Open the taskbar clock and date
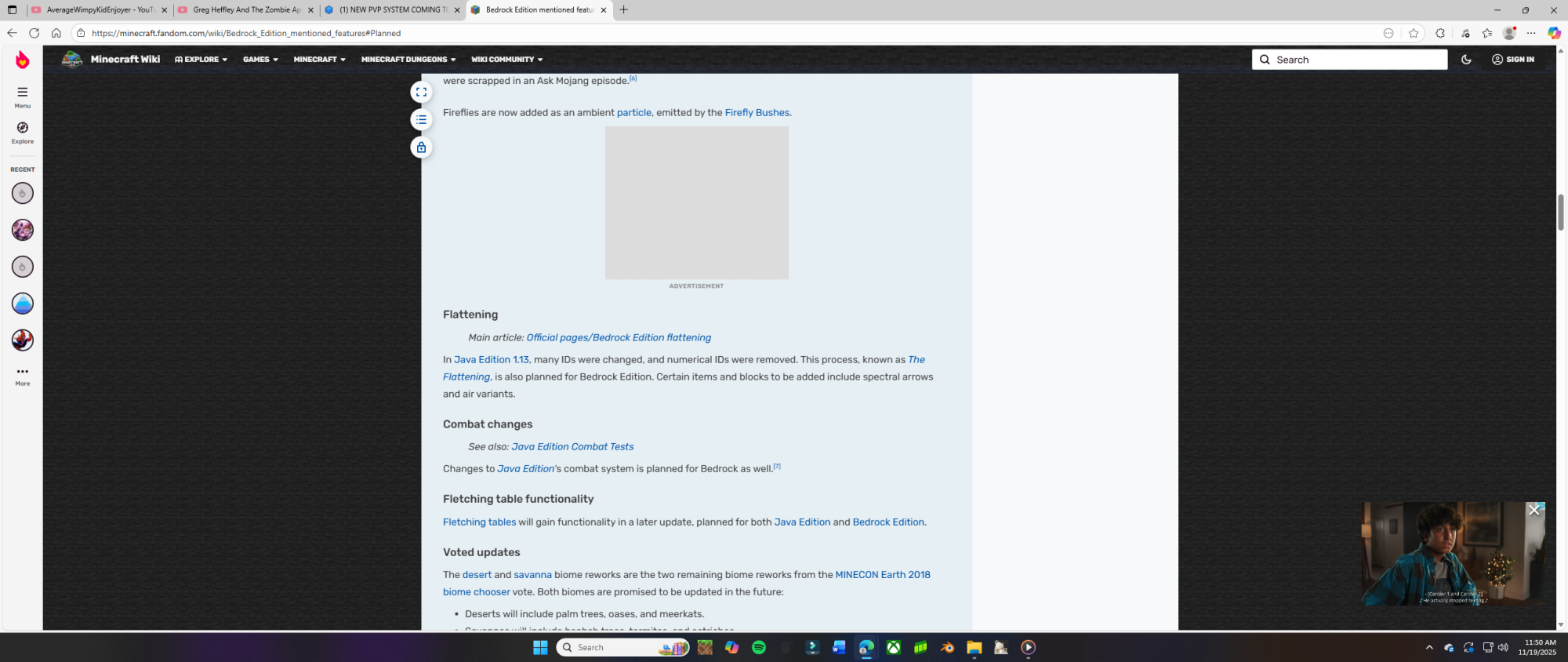Viewport: 1568px width, 662px height. pos(1537,647)
